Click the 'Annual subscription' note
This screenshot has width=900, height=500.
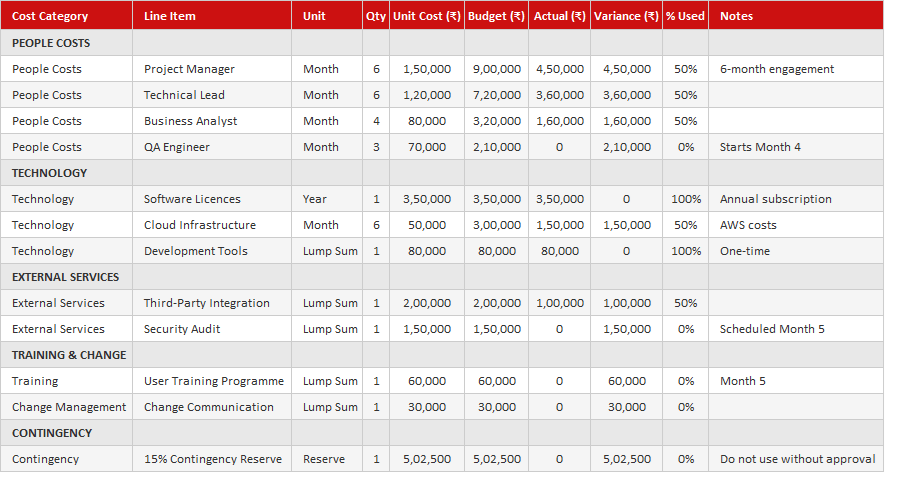tap(776, 199)
